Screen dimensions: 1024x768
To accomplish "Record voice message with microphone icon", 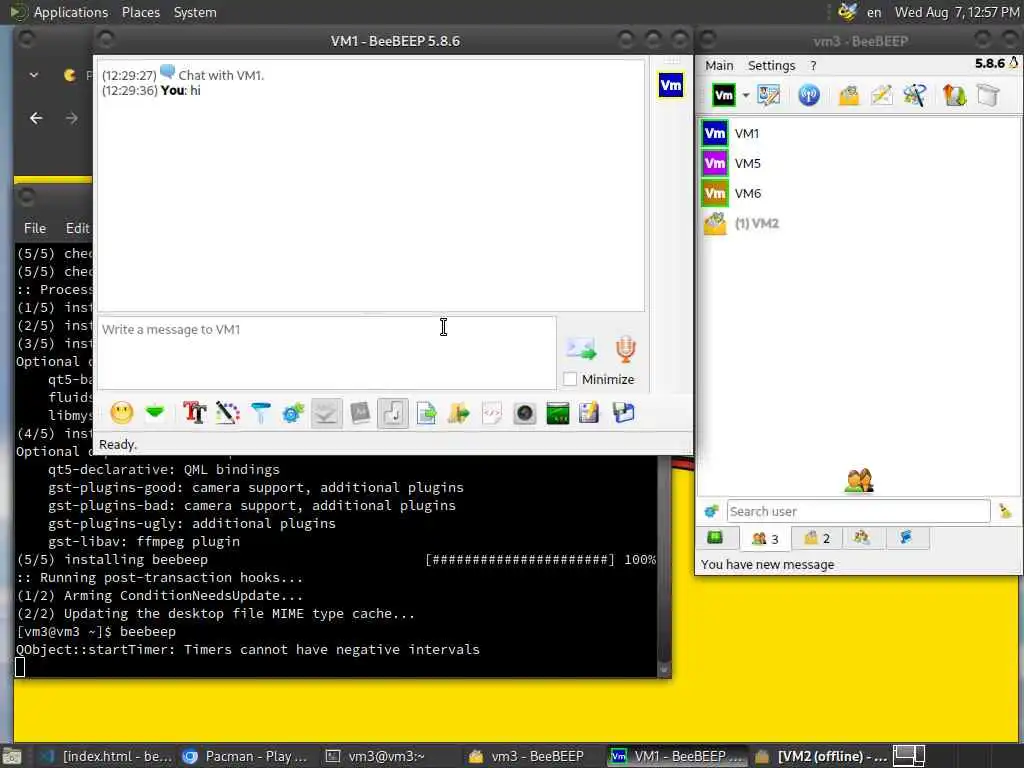I will point(626,349).
